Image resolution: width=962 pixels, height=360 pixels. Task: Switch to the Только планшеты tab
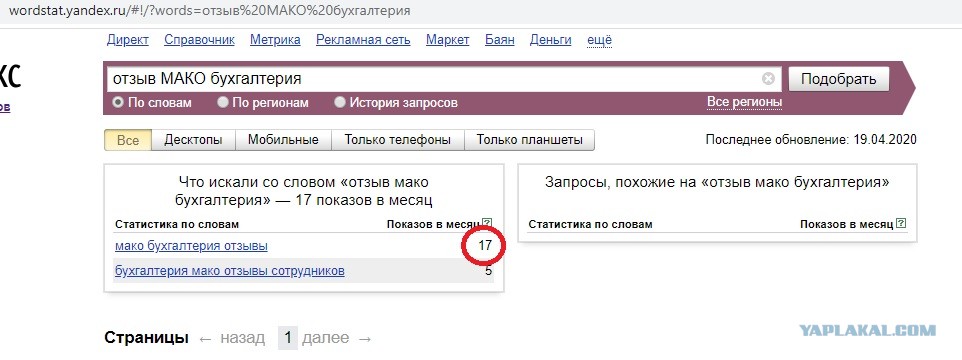click(x=529, y=140)
